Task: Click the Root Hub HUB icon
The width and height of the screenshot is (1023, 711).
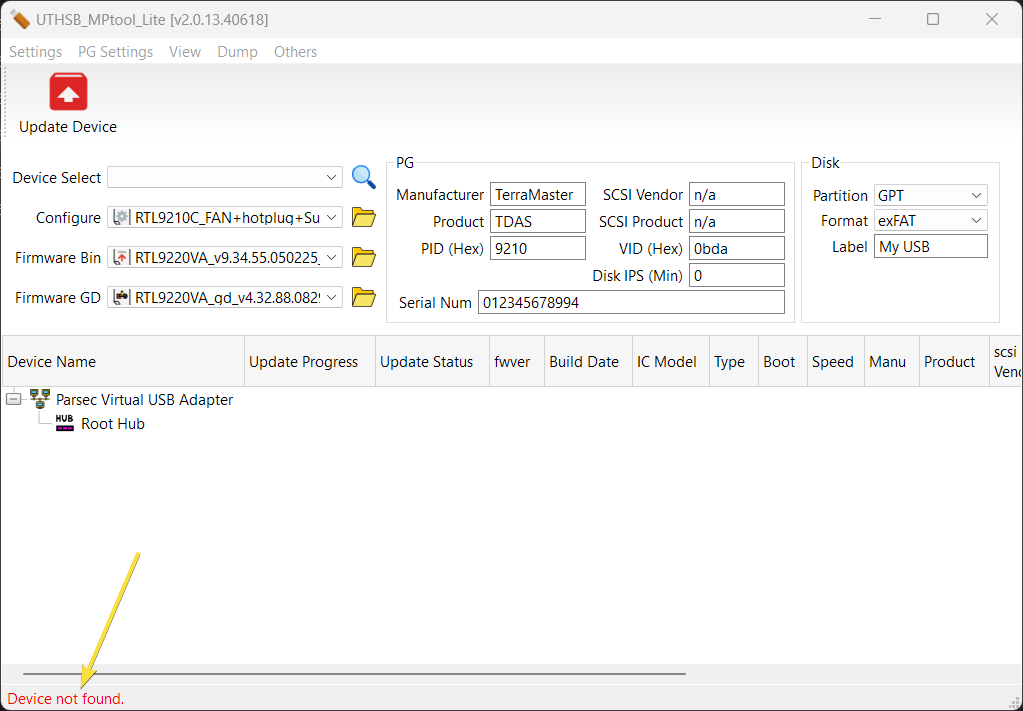Action: coord(65,423)
